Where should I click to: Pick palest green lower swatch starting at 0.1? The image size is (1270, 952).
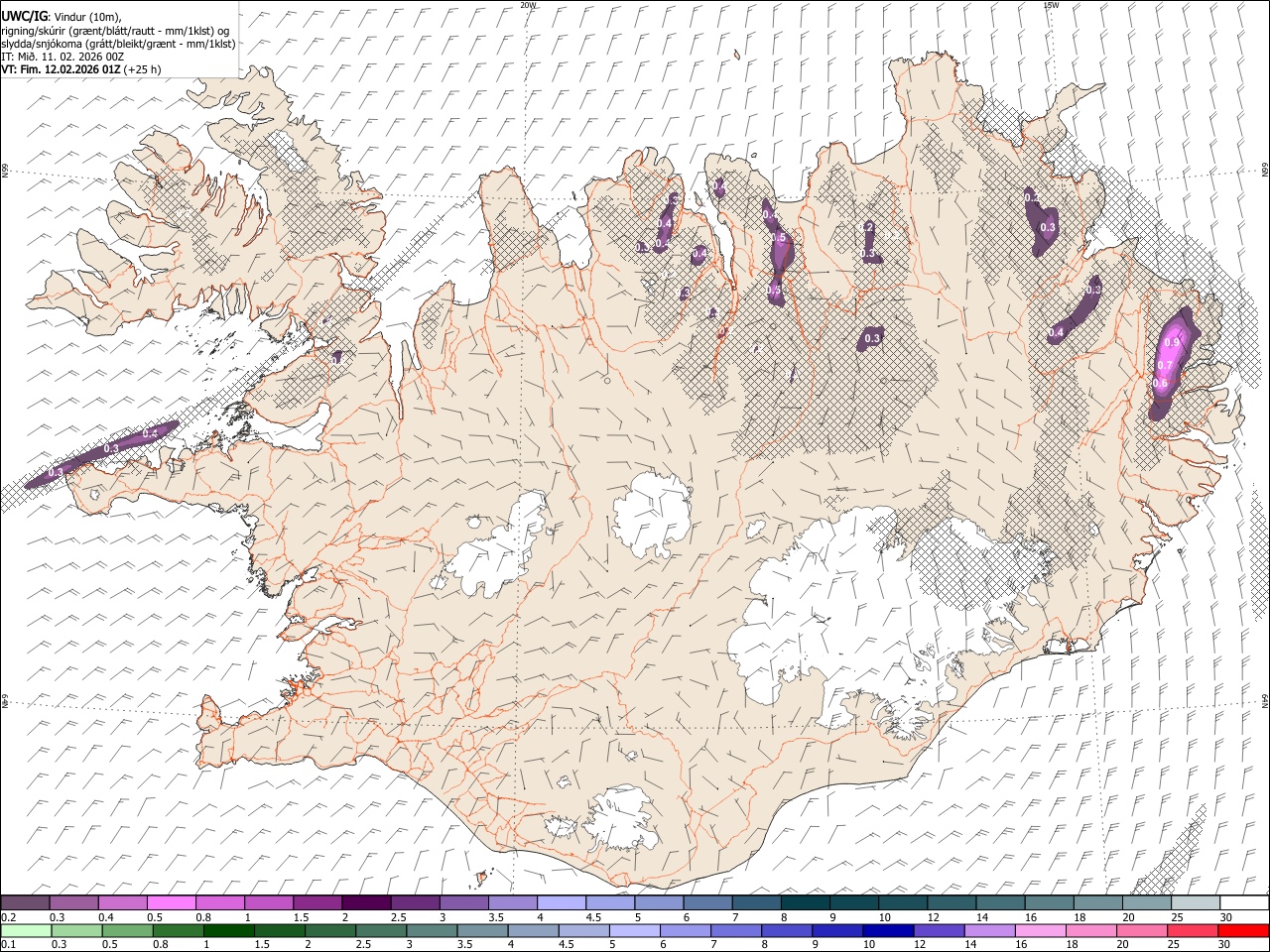coord(26,930)
